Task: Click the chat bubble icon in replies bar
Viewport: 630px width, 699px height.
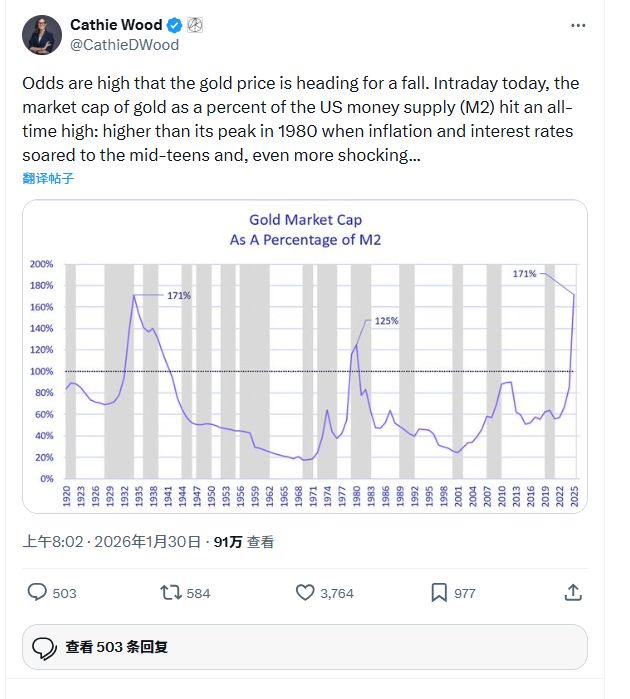Action: click(x=44, y=647)
